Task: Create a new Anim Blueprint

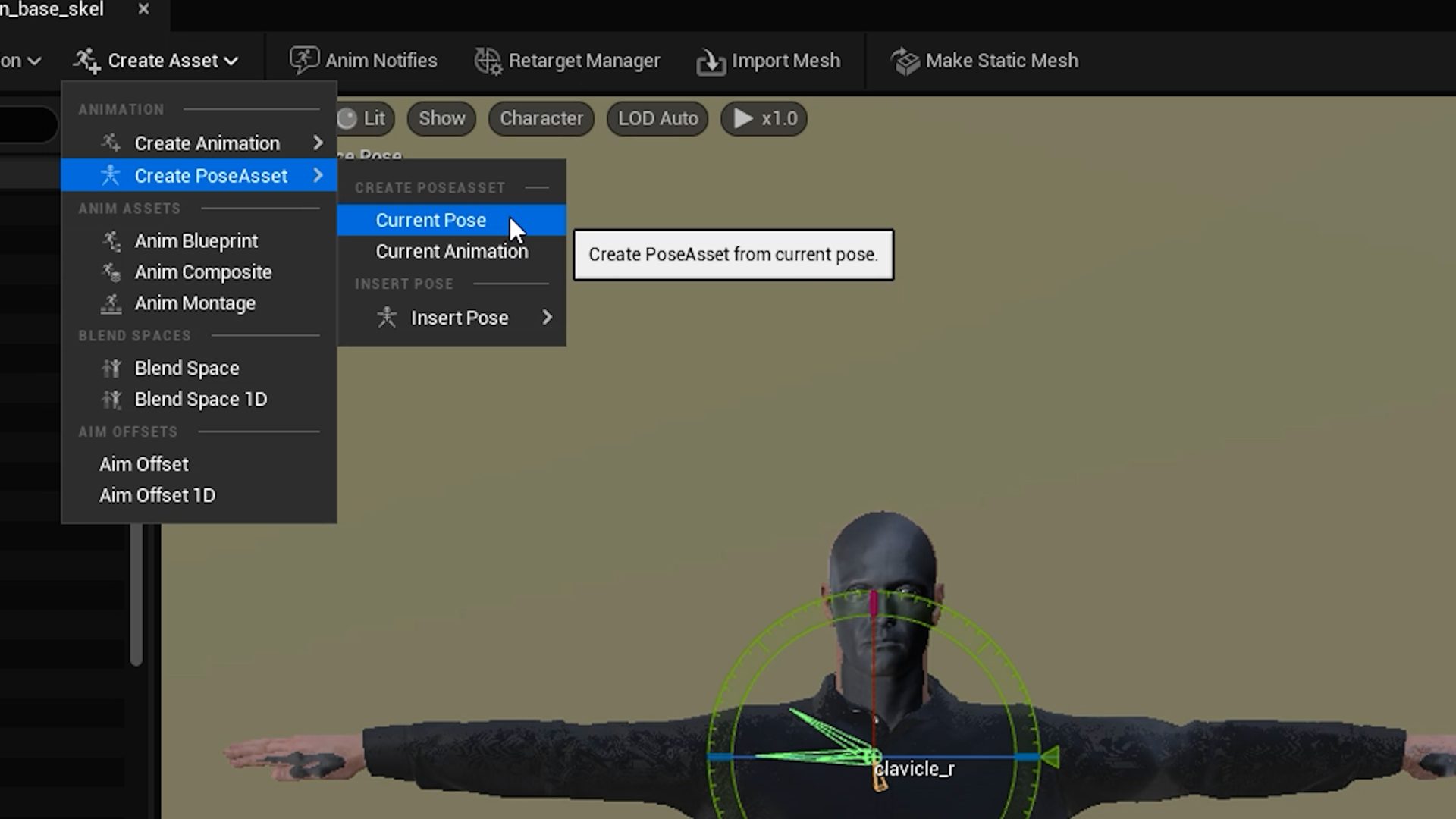Action: coord(199,241)
